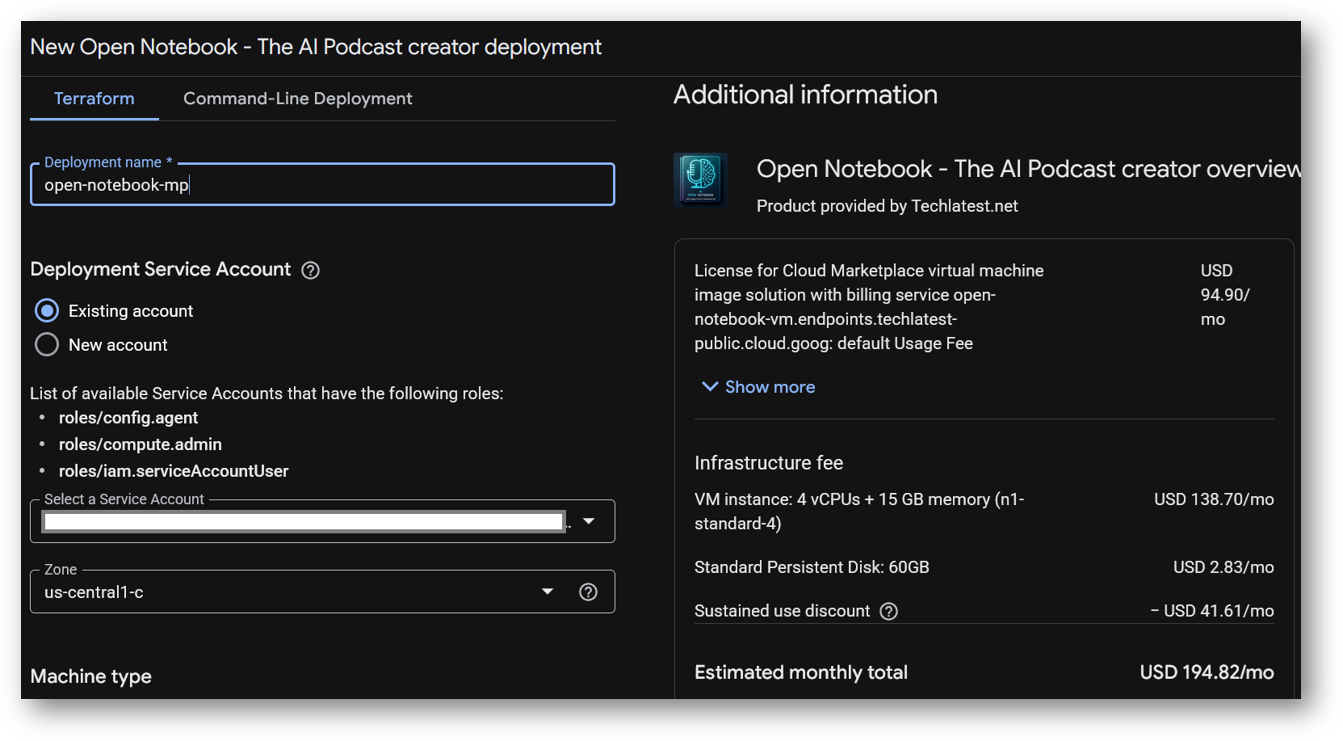Click the USD 138.70/mo VM instance price
1343x741 pixels.
pos(1214,499)
